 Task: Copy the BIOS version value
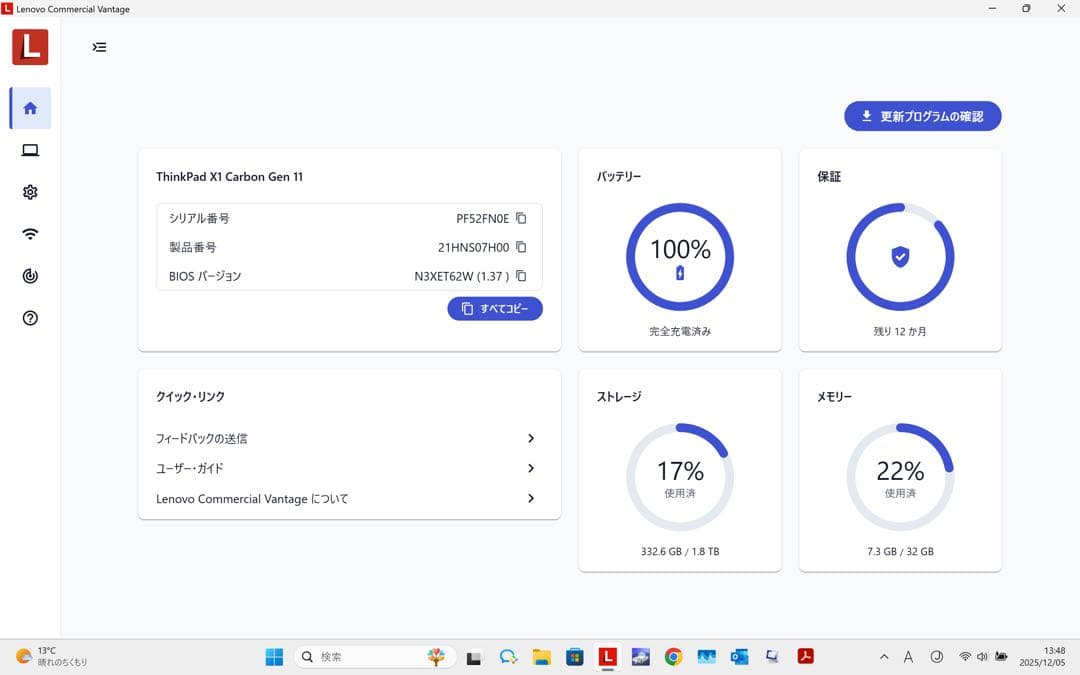[x=521, y=276]
